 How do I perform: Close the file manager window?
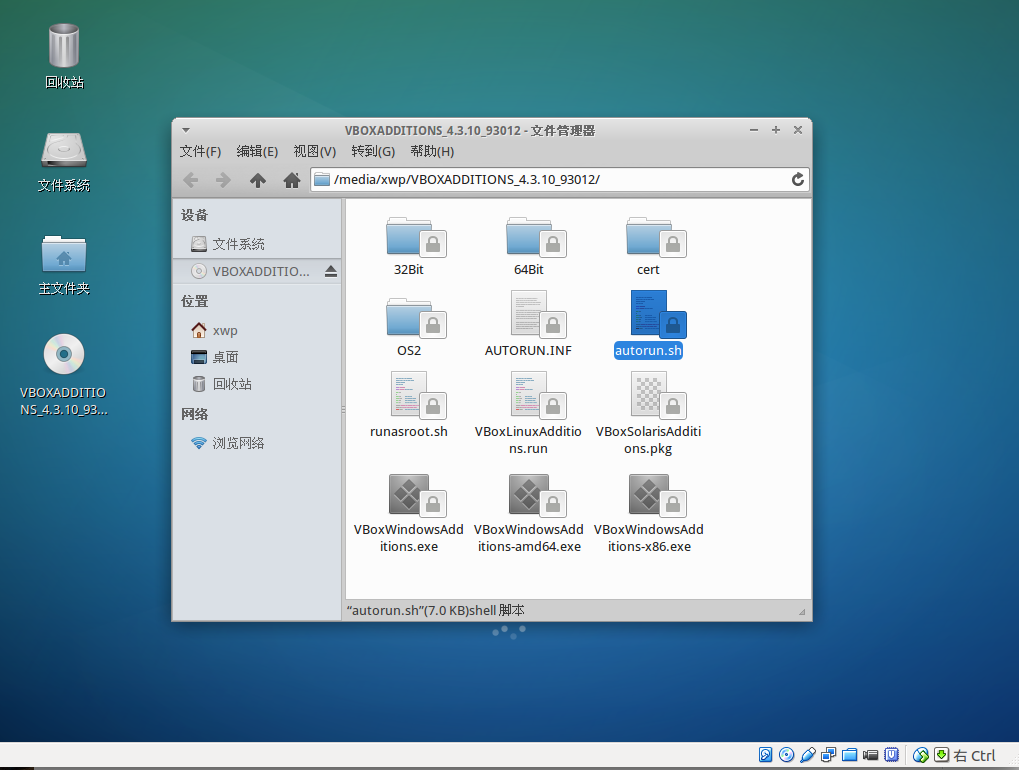tap(798, 130)
